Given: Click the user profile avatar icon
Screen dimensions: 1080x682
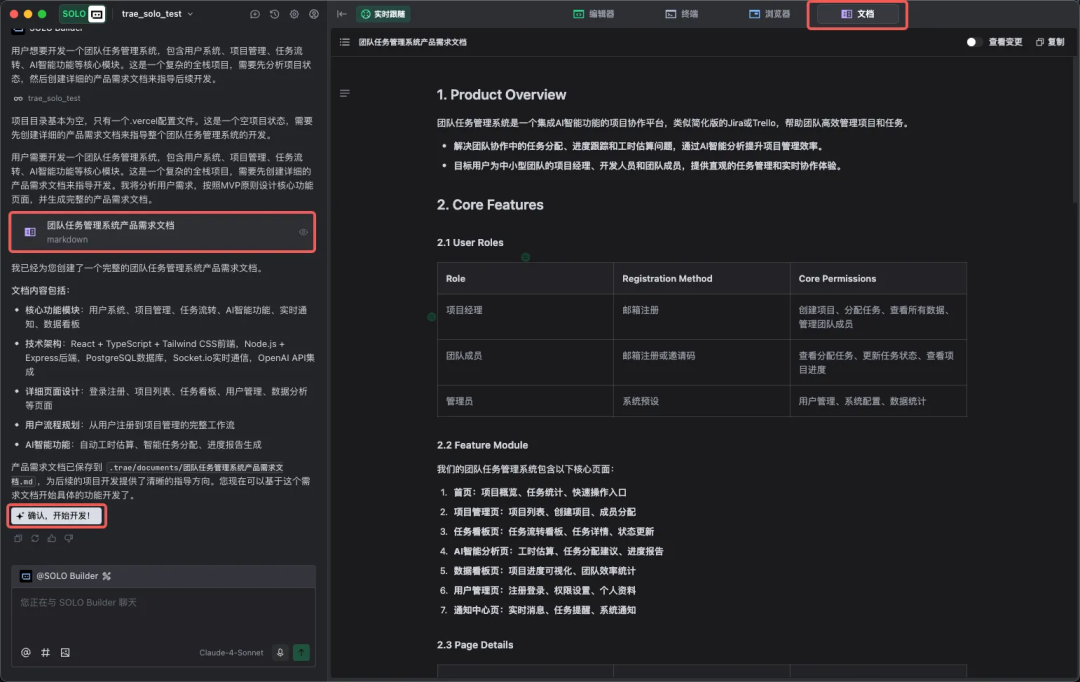Looking at the screenshot, I should click(314, 14).
